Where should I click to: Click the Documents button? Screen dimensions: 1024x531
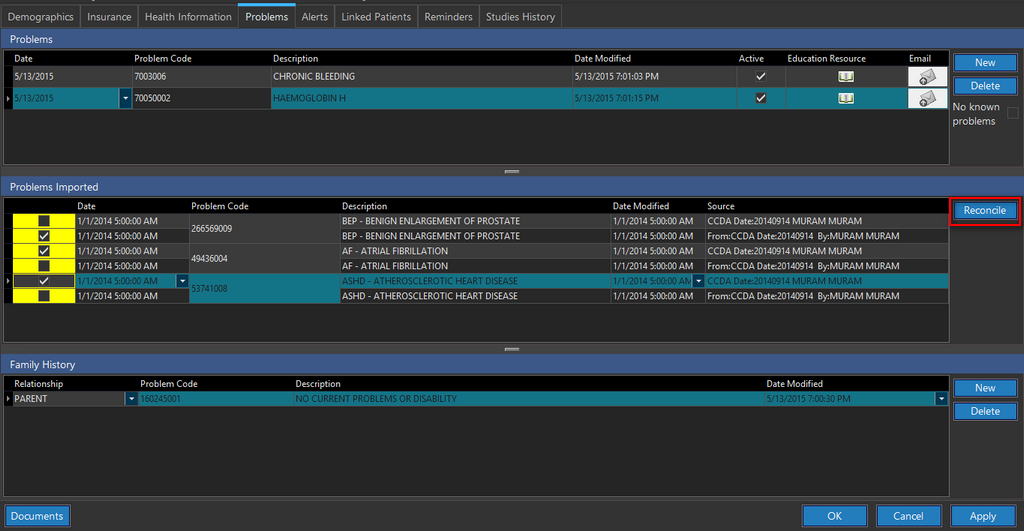pyautogui.click(x=37, y=516)
